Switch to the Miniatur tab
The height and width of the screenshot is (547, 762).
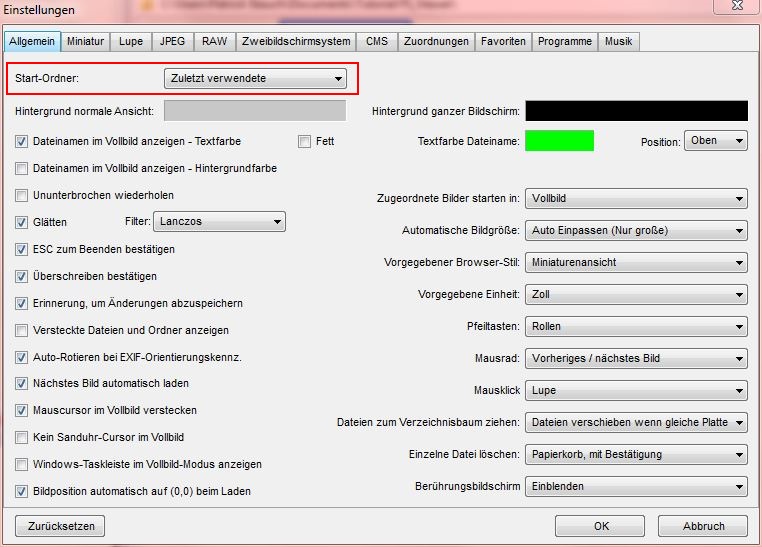pos(87,41)
